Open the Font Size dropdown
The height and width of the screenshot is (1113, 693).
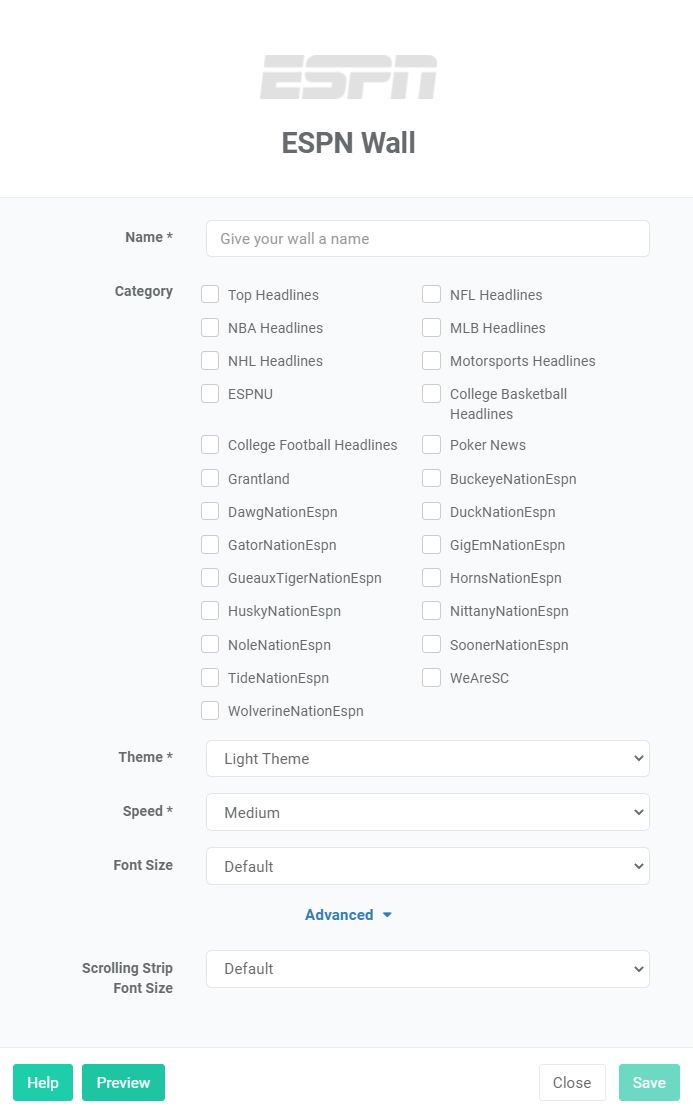click(427, 866)
